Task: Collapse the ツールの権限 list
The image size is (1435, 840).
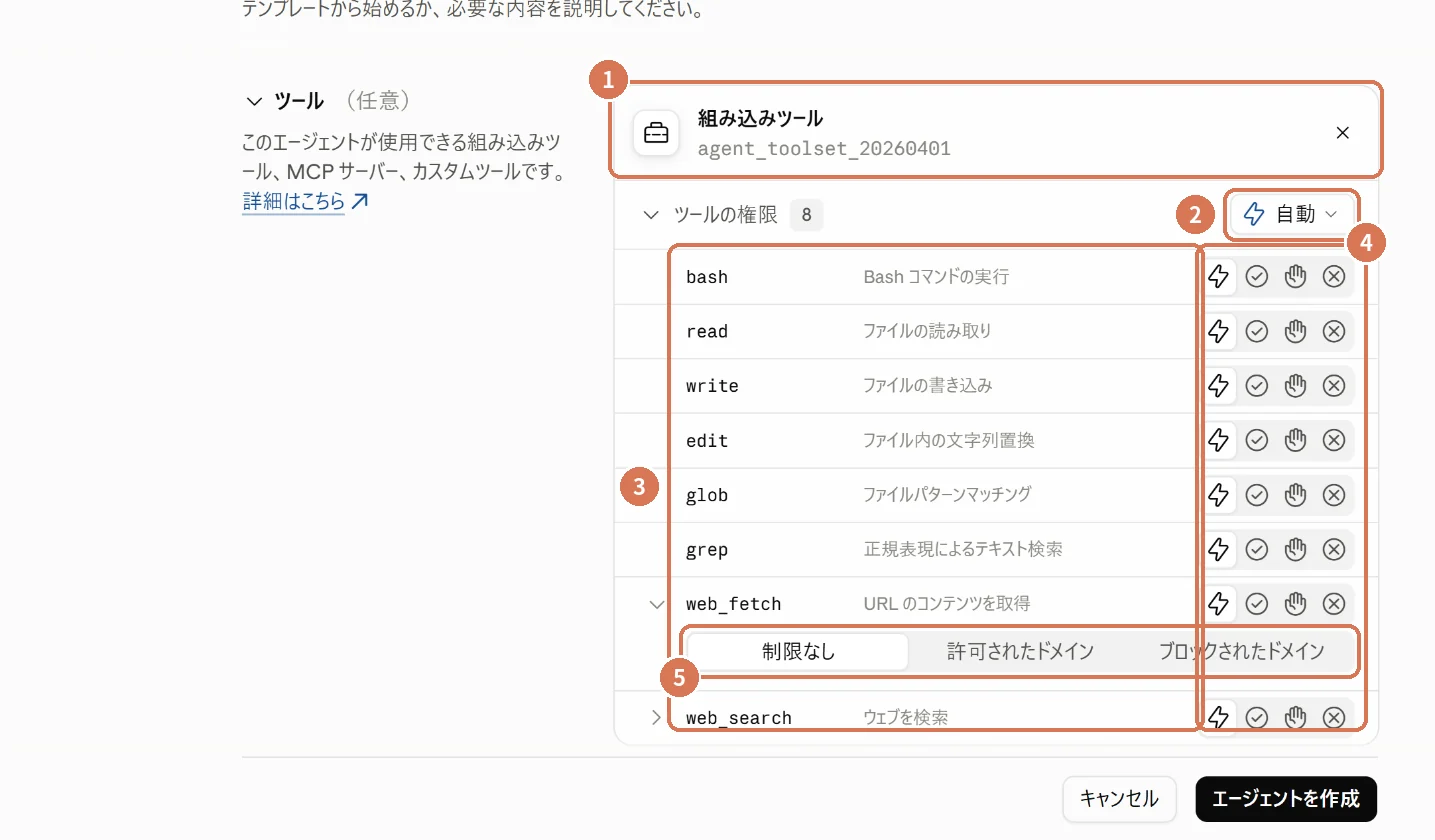Action: coord(651,215)
